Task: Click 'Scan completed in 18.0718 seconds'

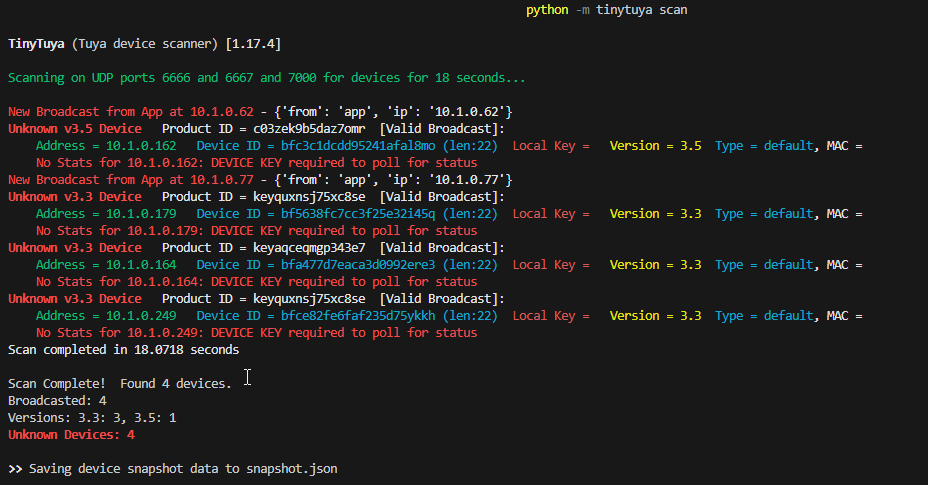Action: click(x=123, y=349)
